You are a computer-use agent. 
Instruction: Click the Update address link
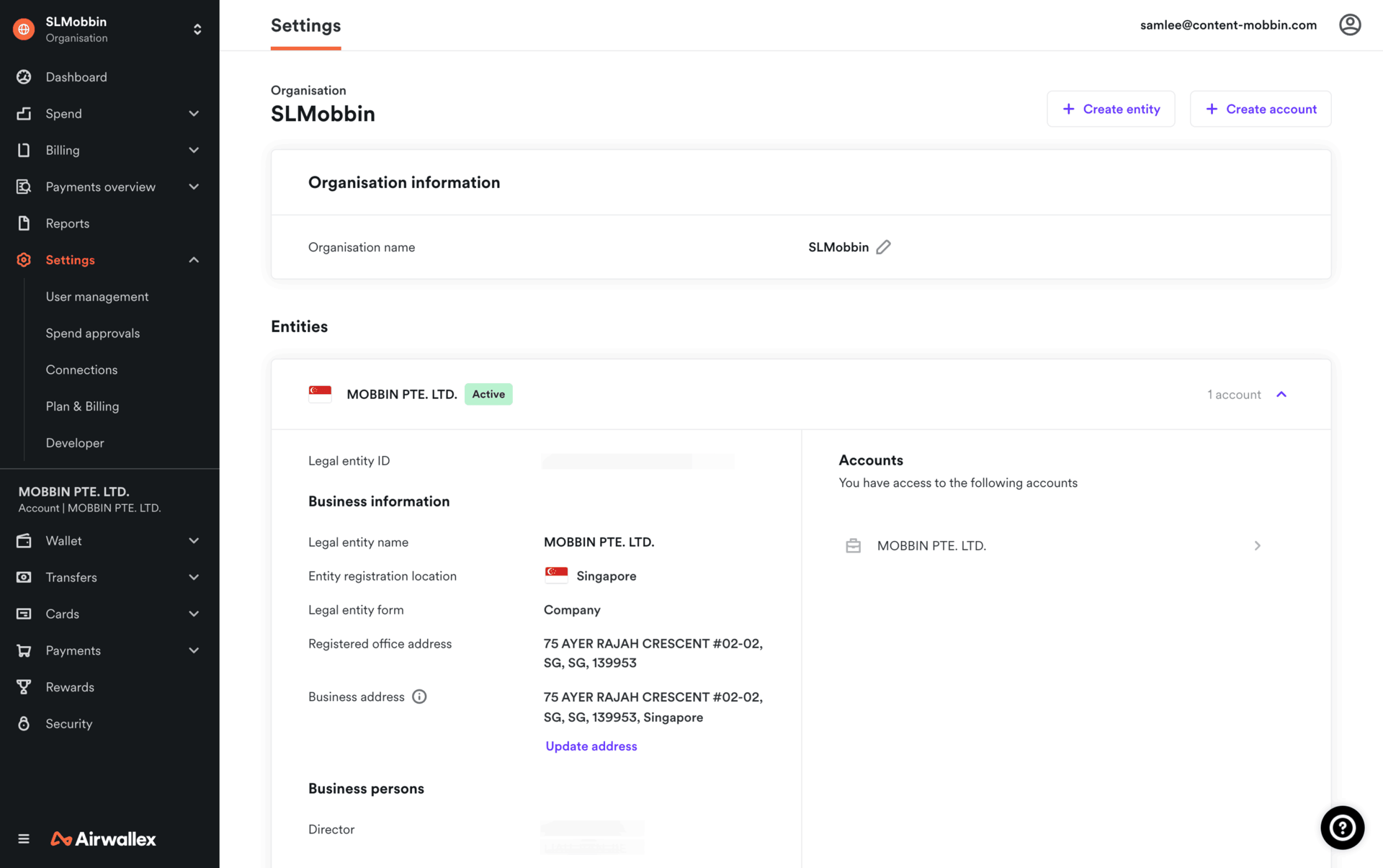pyautogui.click(x=591, y=746)
